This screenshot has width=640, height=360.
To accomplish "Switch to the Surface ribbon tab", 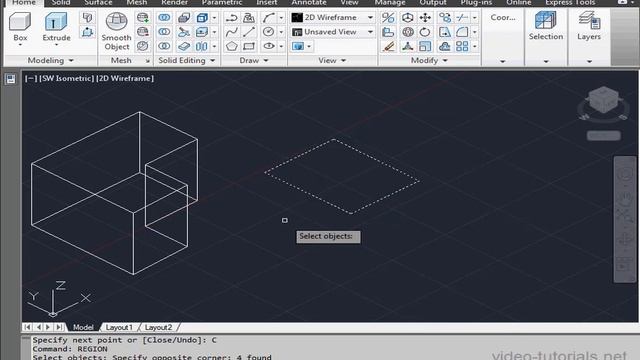I will point(98,2).
